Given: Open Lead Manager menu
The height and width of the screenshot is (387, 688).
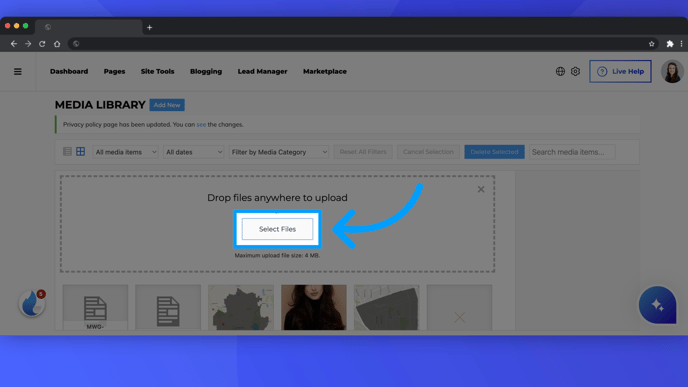Looking at the screenshot, I should (262, 72).
